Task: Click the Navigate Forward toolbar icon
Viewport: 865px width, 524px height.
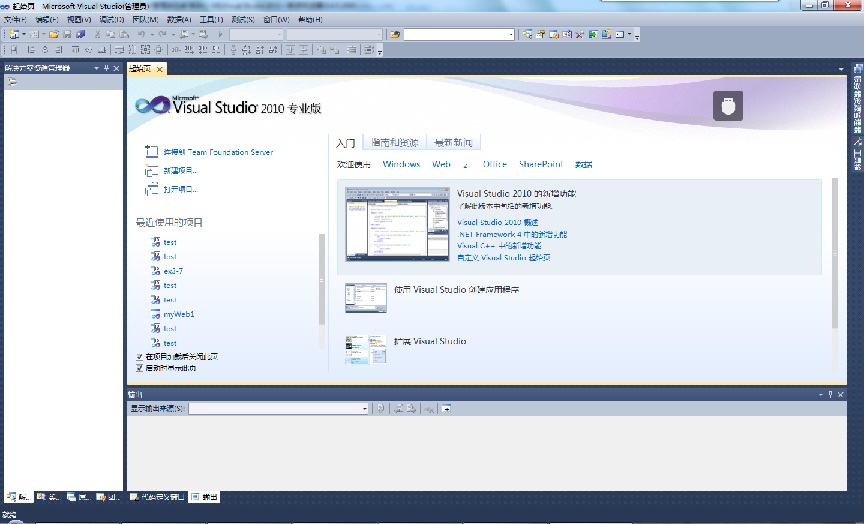Action: 204,34
